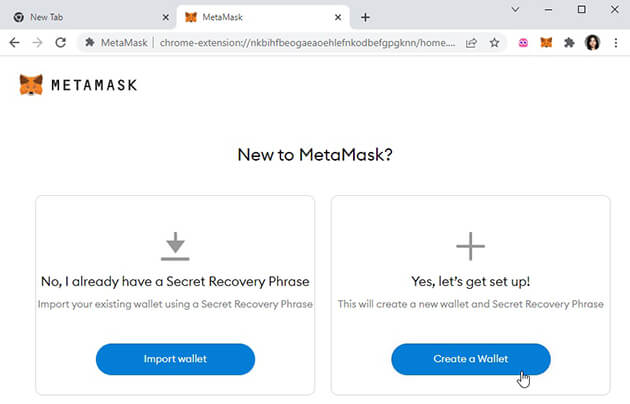The image size is (630, 404).
Task: Click the plus create icon
Action: pos(470,246)
